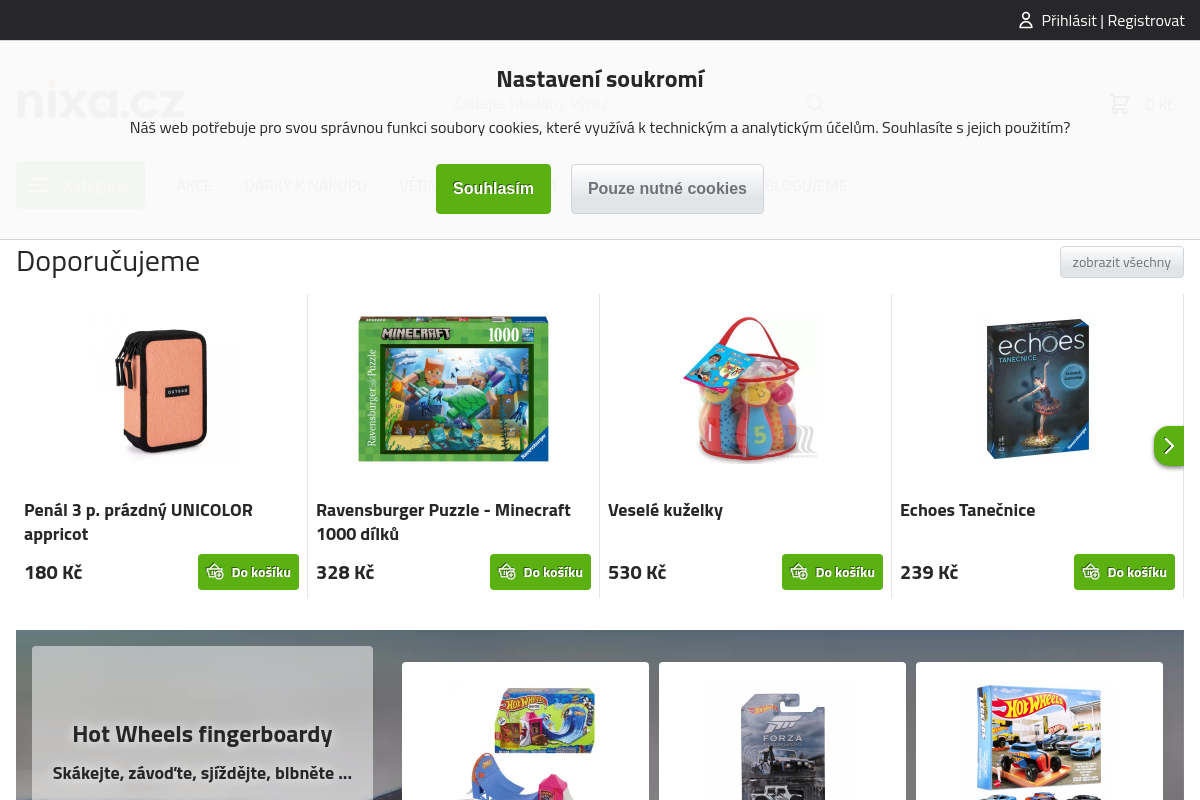
Task: Open the Echoes Tanečnice product image
Action: tap(1037, 389)
